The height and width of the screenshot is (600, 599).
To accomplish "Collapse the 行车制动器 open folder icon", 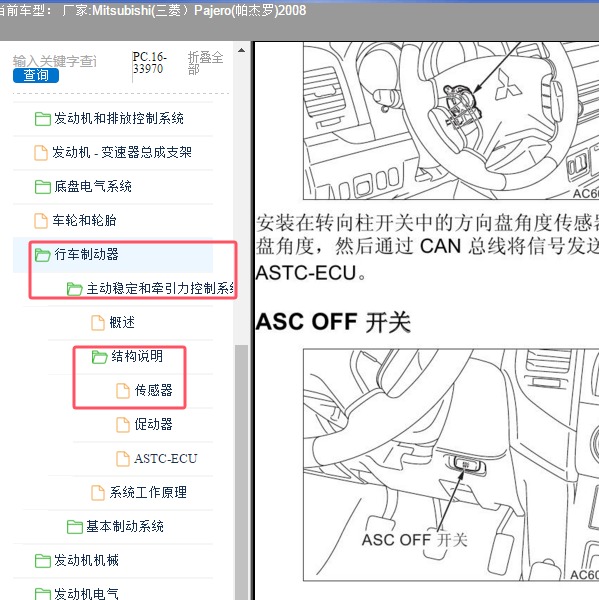I will point(42,254).
